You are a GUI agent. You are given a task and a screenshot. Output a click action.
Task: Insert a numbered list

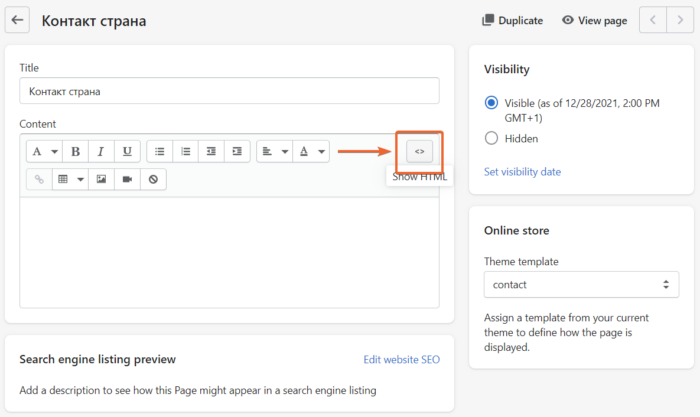click(x=185, y=152)
